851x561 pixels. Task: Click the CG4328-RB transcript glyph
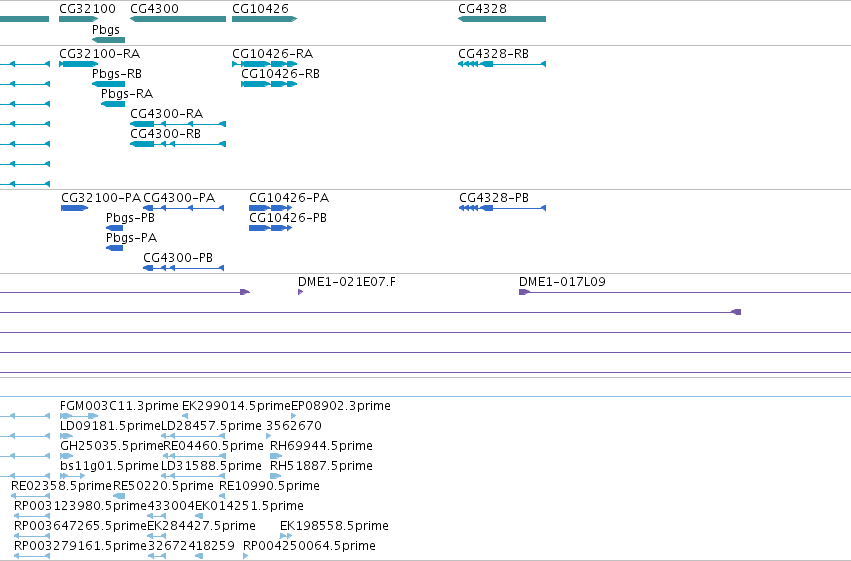[x=502, y=64]
